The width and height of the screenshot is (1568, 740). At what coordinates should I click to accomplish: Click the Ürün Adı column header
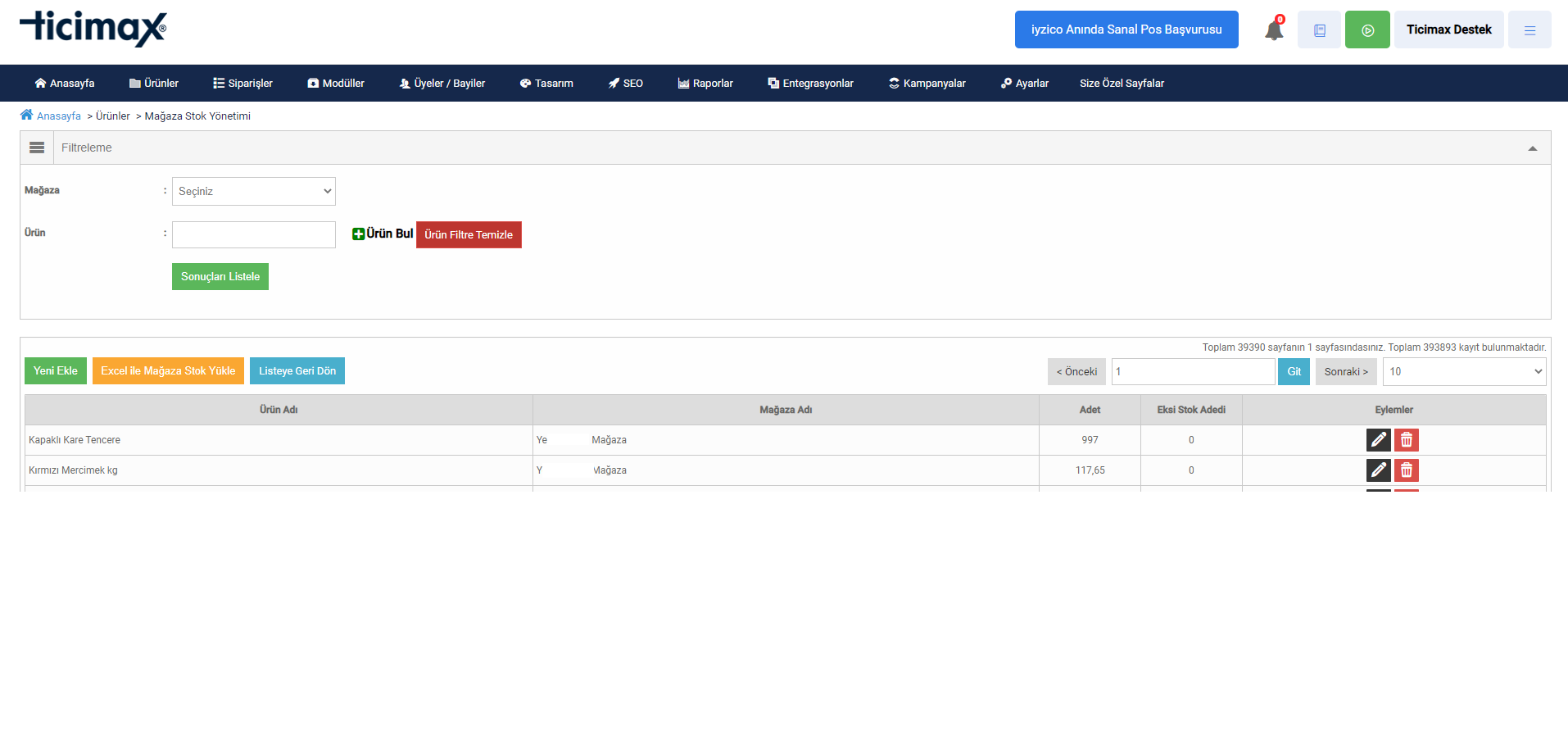pos(279,410)
